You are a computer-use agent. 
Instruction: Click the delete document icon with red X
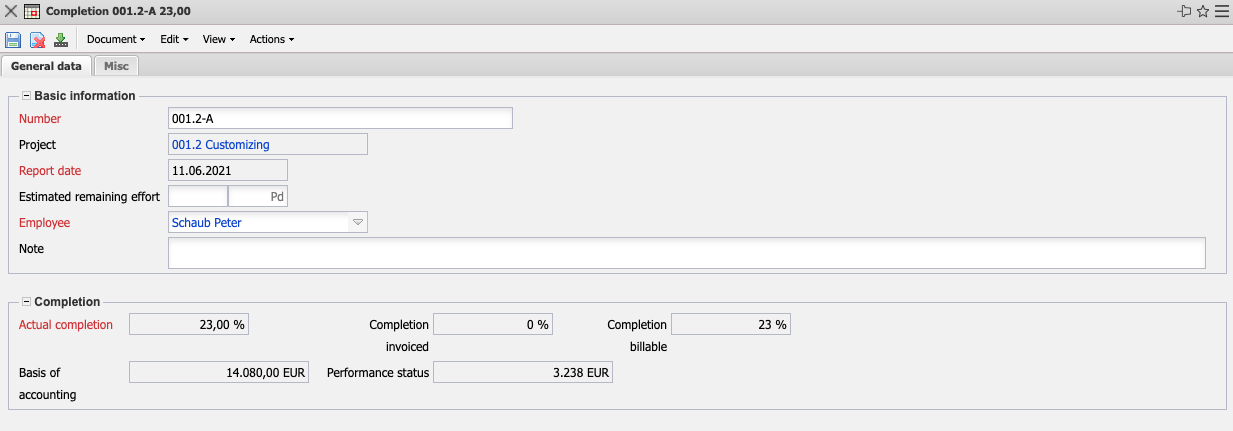tap(37, 40)
